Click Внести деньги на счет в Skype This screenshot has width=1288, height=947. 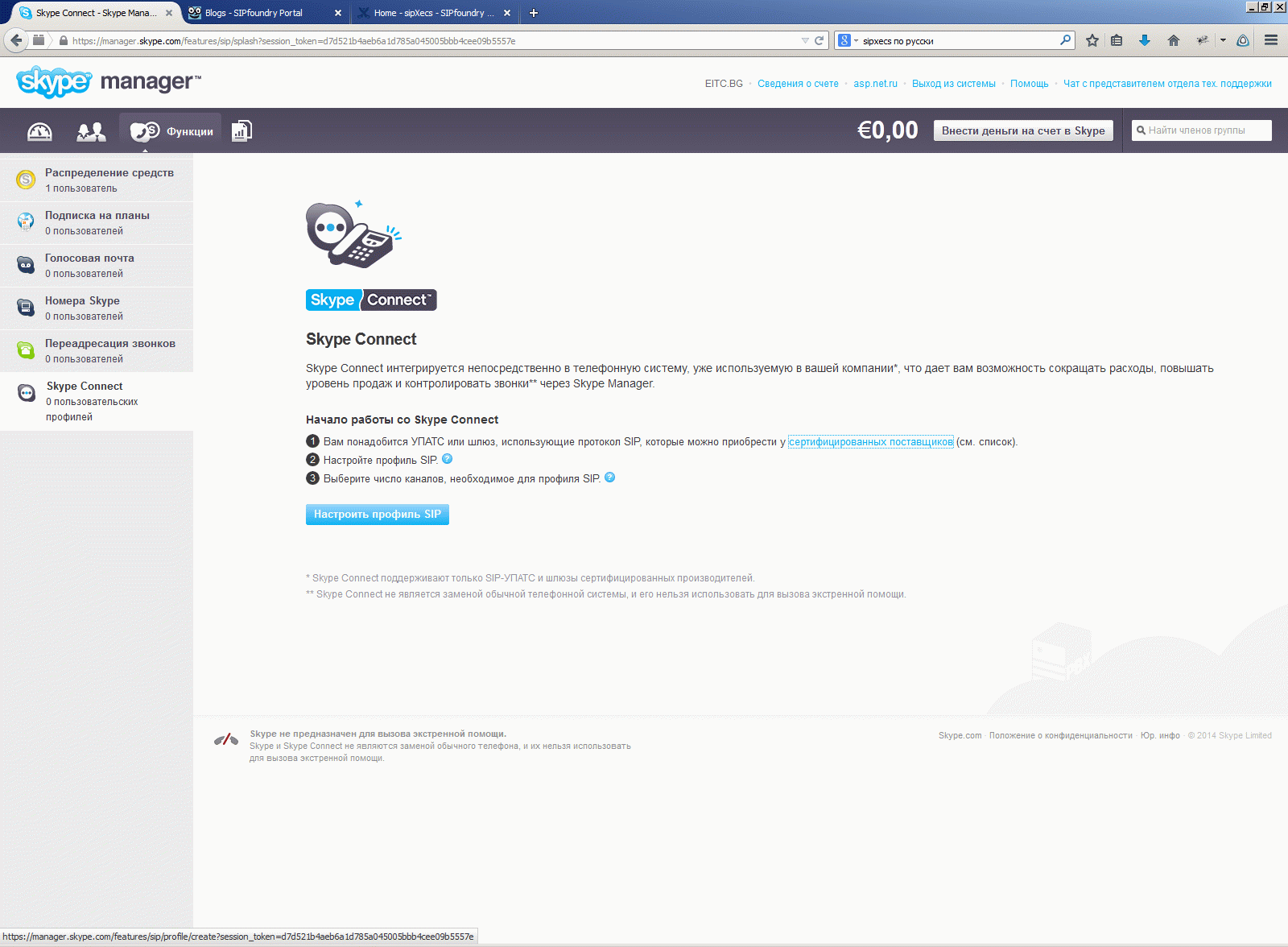[1023, 130]
